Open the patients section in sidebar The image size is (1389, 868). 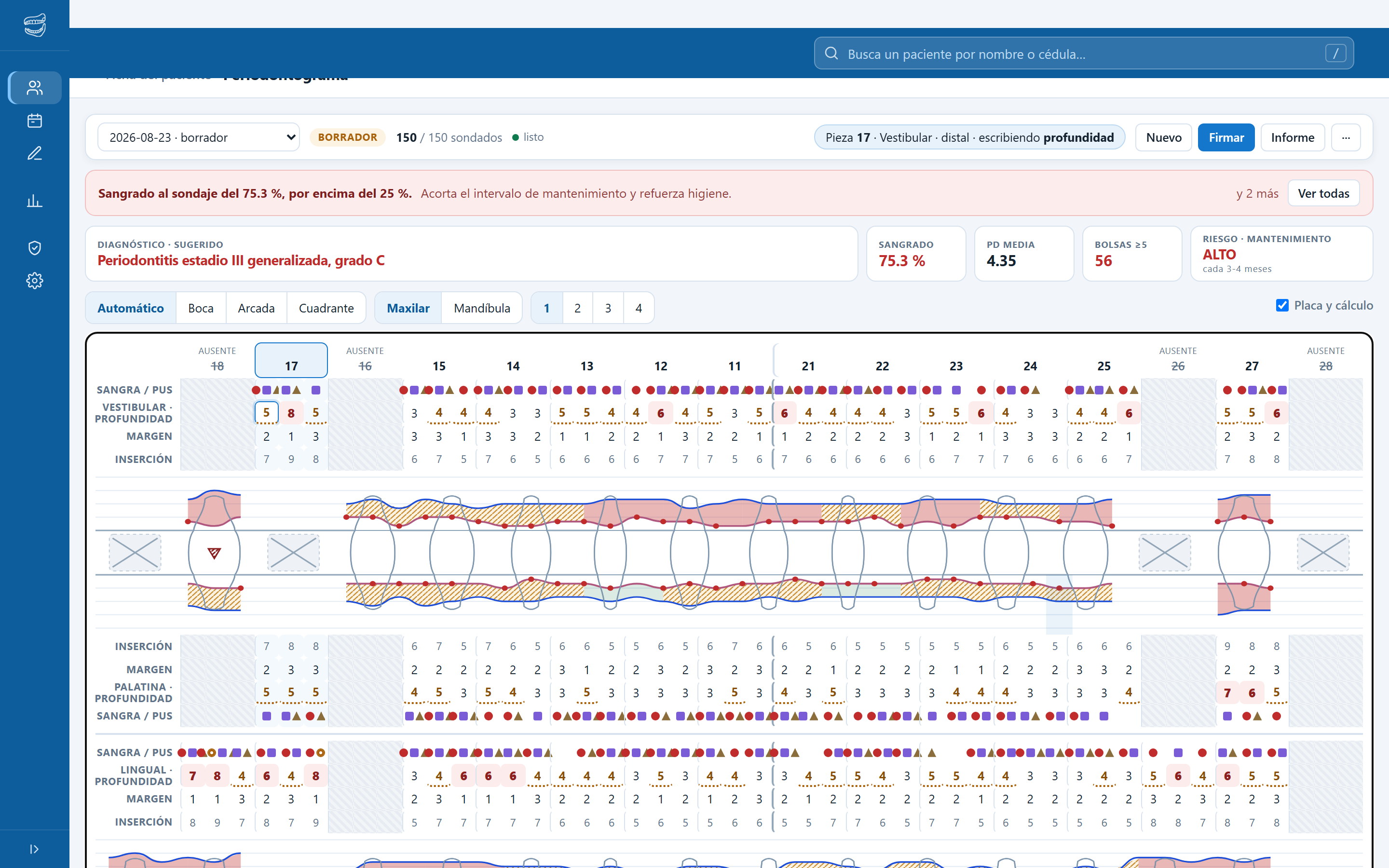coord(35,88)
